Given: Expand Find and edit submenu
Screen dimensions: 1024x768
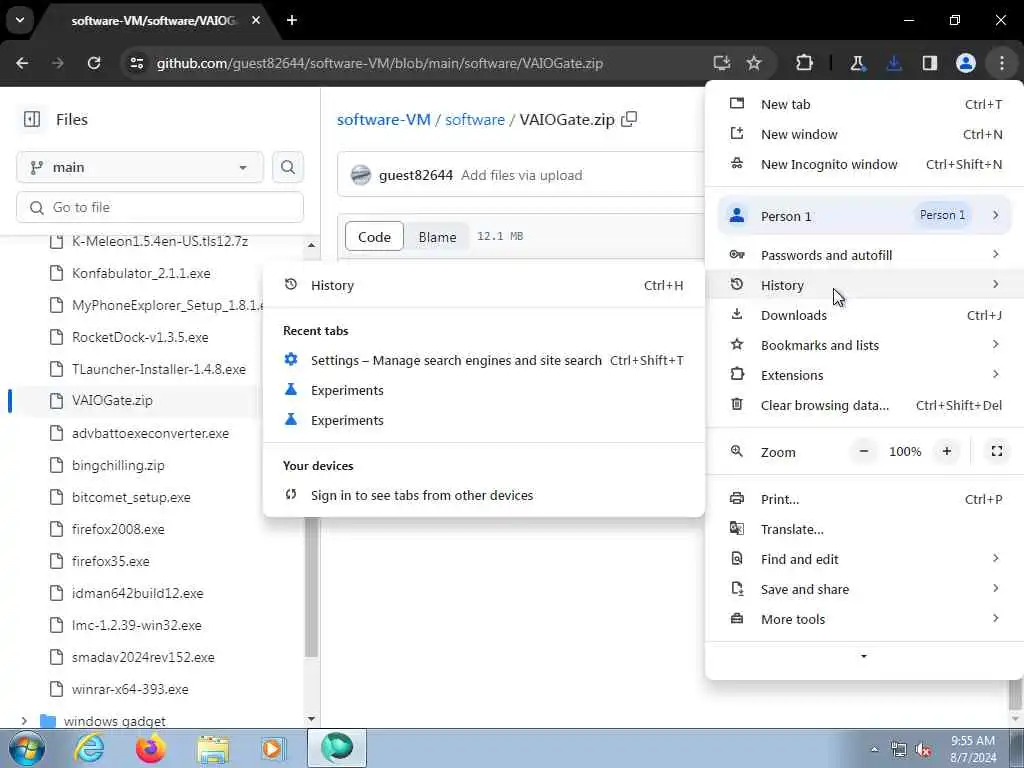Looking at the screenshot, I should (864, 559).
